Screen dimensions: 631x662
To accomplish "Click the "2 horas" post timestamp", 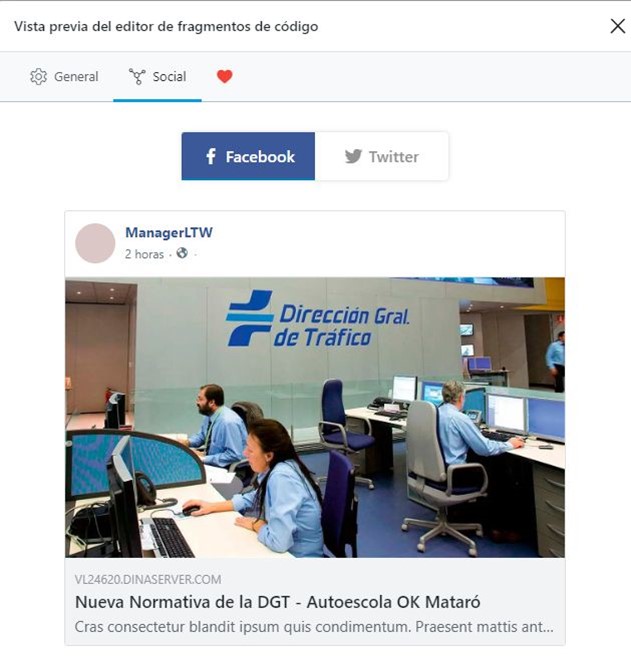I will pos(144,254).
